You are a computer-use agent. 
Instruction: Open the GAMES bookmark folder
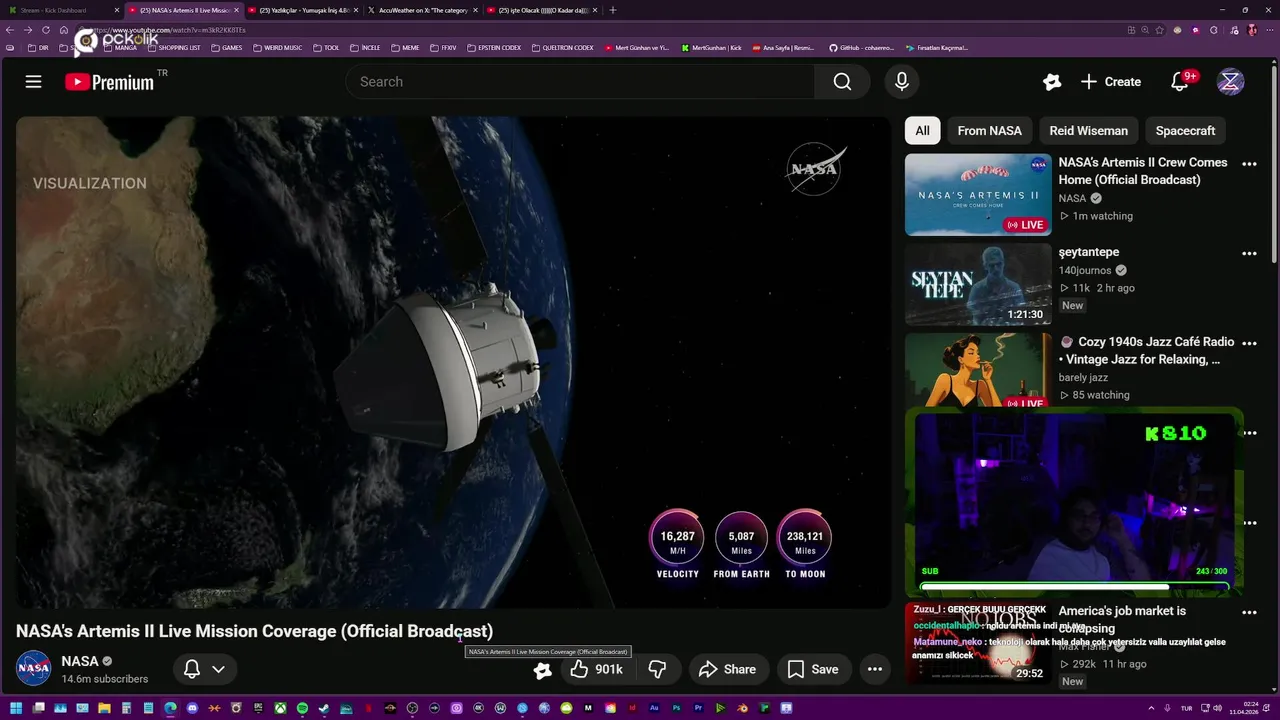[x=227, y=48]
